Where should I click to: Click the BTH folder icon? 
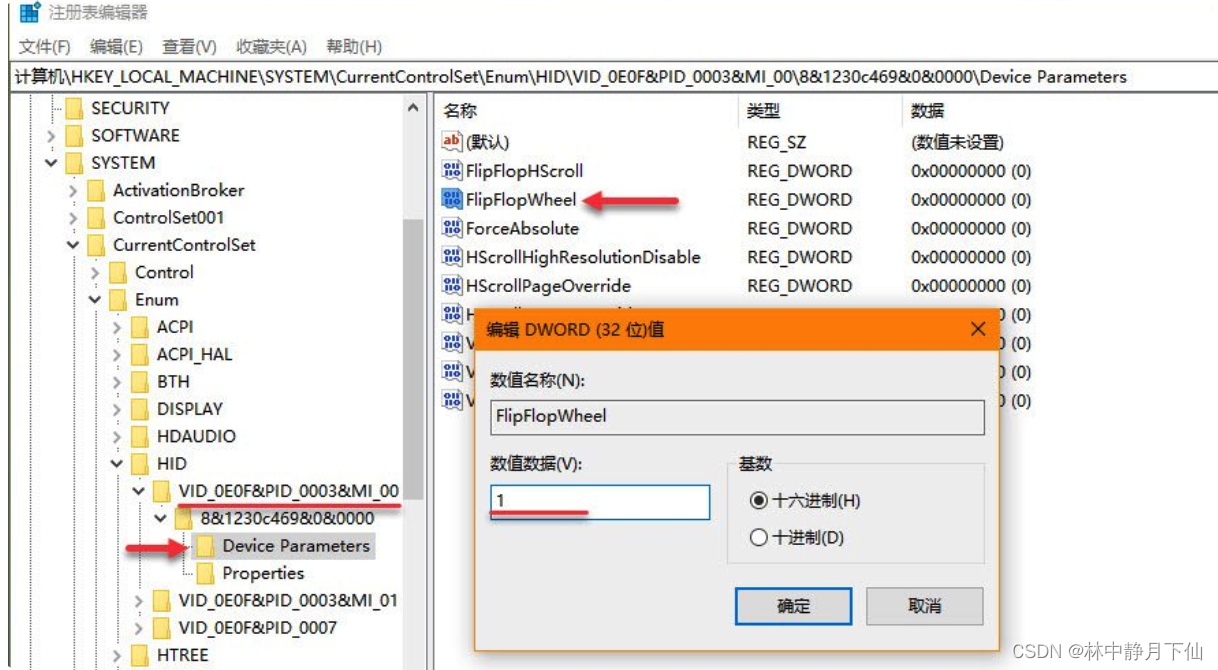[x=140, y=381]
